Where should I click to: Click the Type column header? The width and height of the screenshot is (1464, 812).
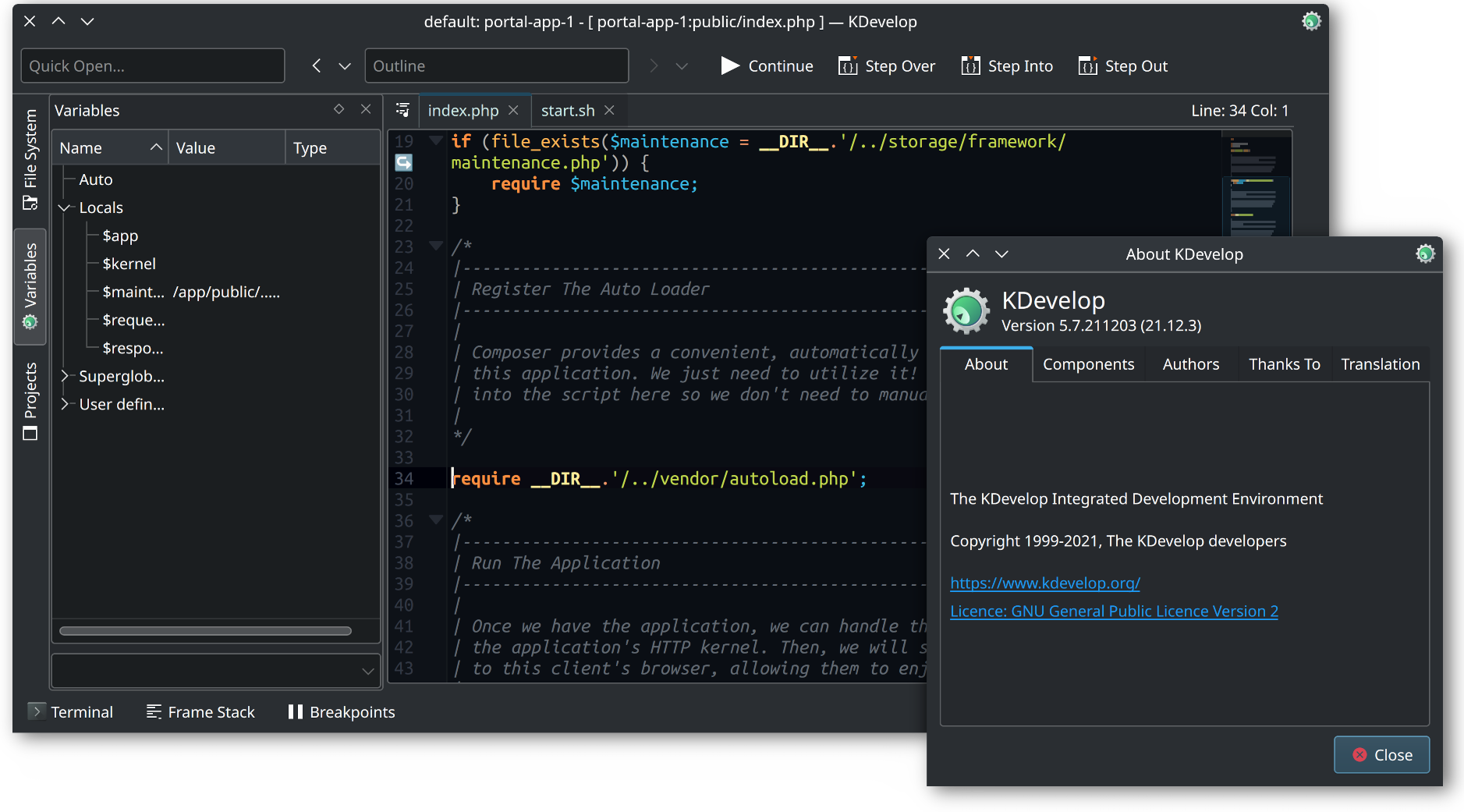tap(333, 147)
